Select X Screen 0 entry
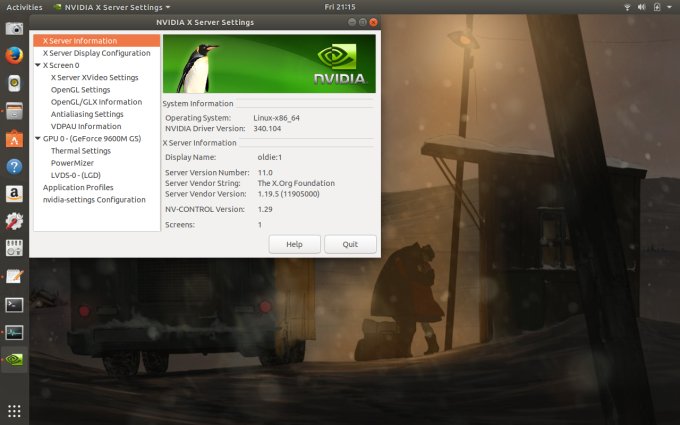The height and width of the screenshot is (425, 680). coord(61,65)
